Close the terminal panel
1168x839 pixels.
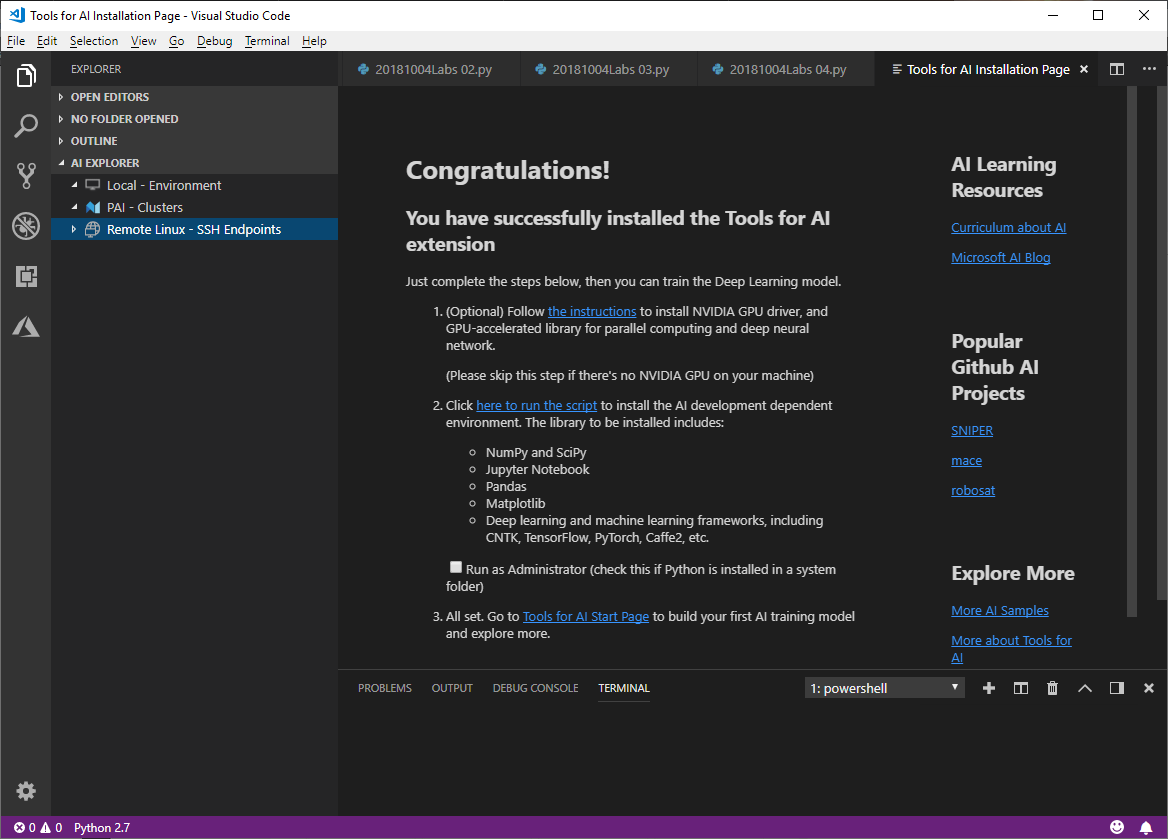(1149, 688)
